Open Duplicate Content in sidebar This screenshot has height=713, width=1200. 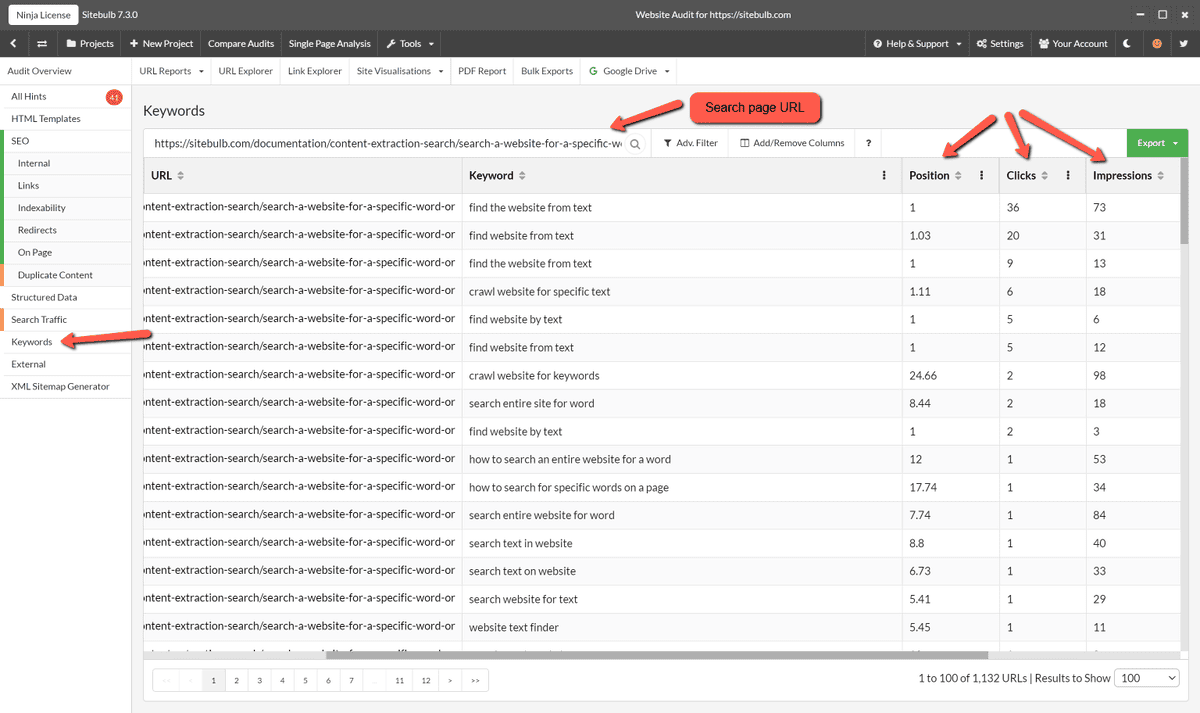(55, 275)
